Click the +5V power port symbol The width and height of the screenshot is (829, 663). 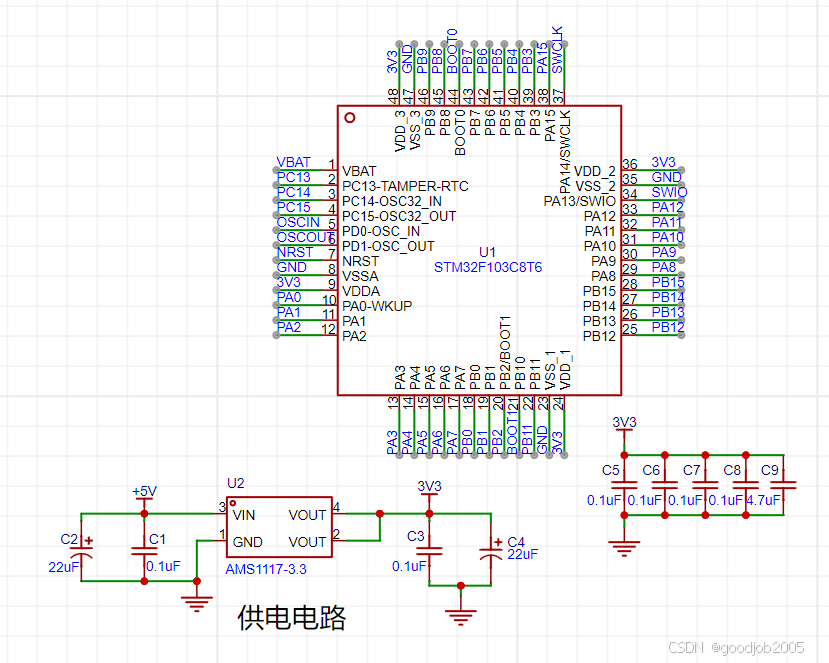coord(144,497)
